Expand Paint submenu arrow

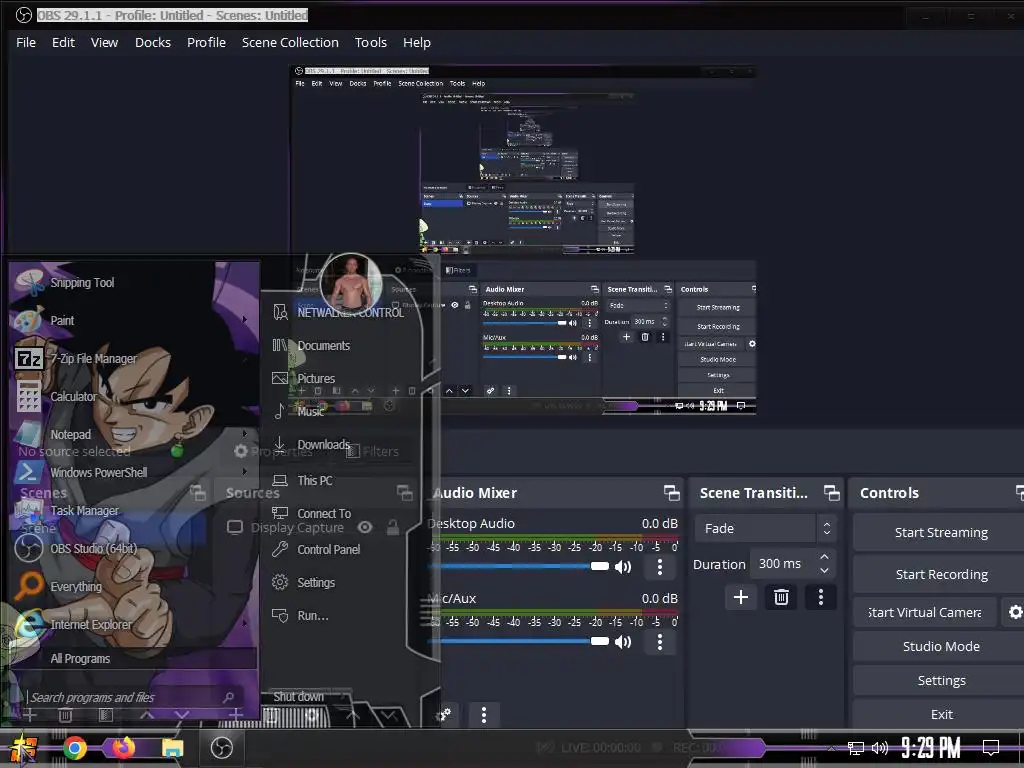pos(245,320)
